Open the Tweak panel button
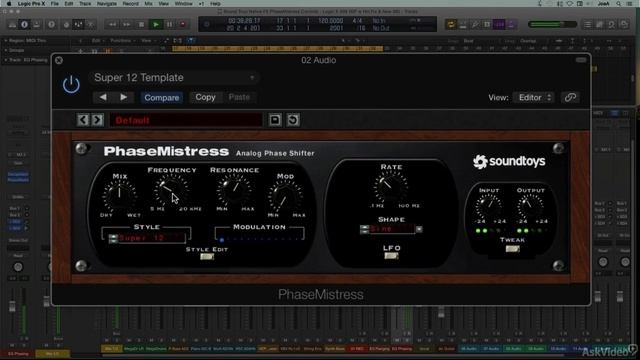The height and width of the screenshot is (360, 640). pyautogui.click(x=512, y=249)
